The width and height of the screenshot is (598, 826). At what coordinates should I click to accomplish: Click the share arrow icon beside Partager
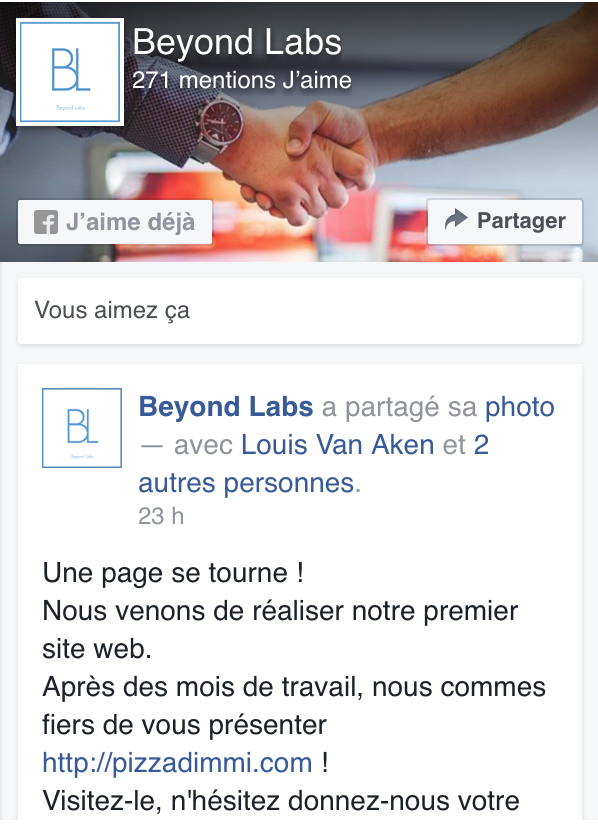[456, 219]
